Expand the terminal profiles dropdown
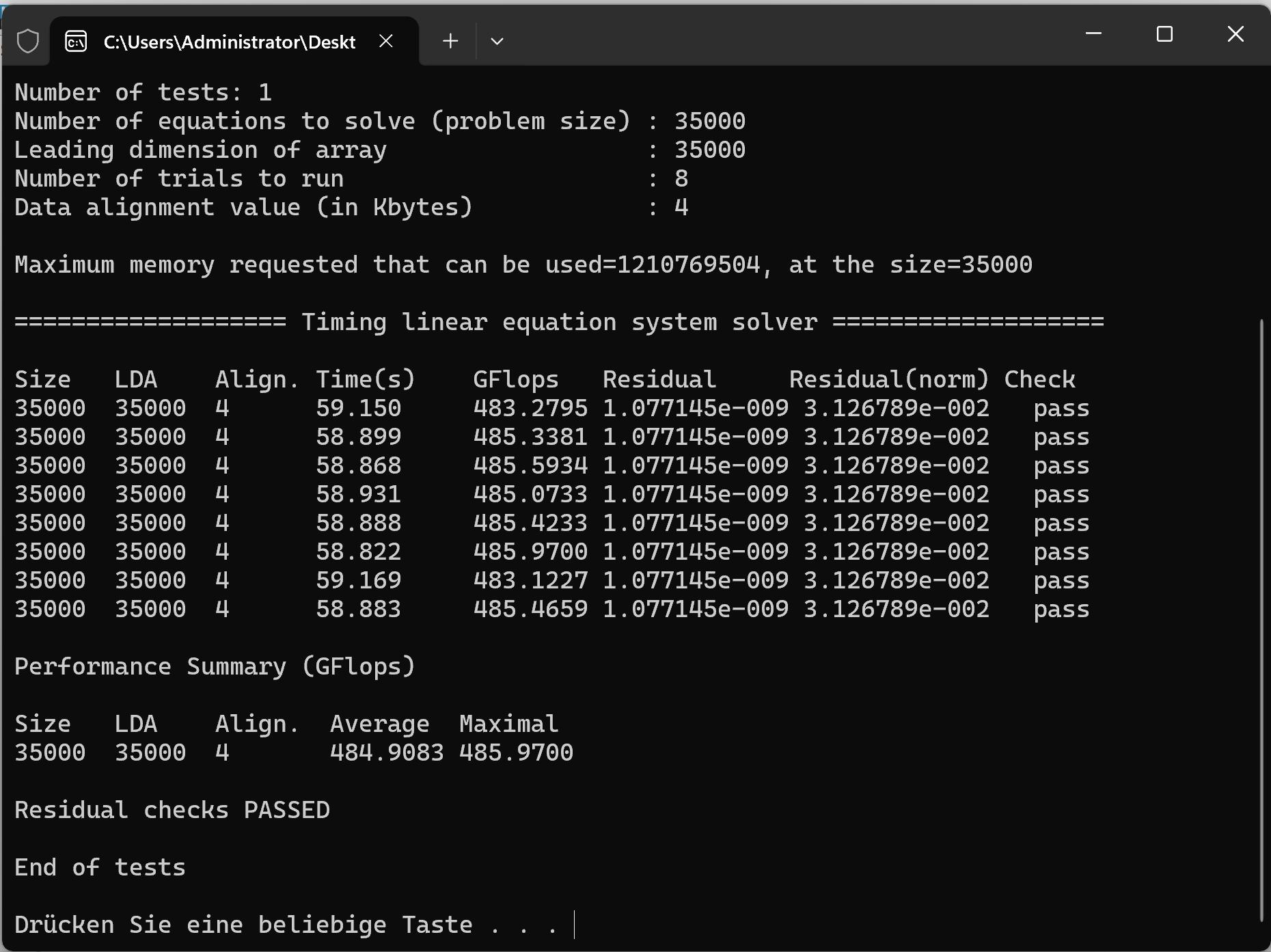This screenshot has width=1271, height=952. pos(497,42)
